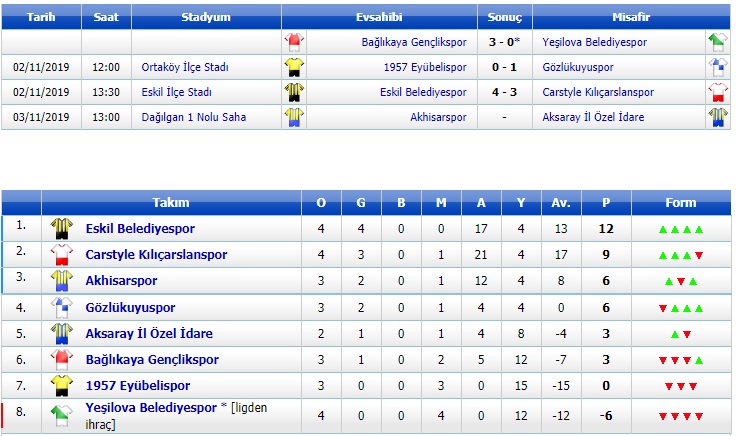
Task: Open Bağlıkaya Gençlikspor in standings table
Action: (152, 360)
